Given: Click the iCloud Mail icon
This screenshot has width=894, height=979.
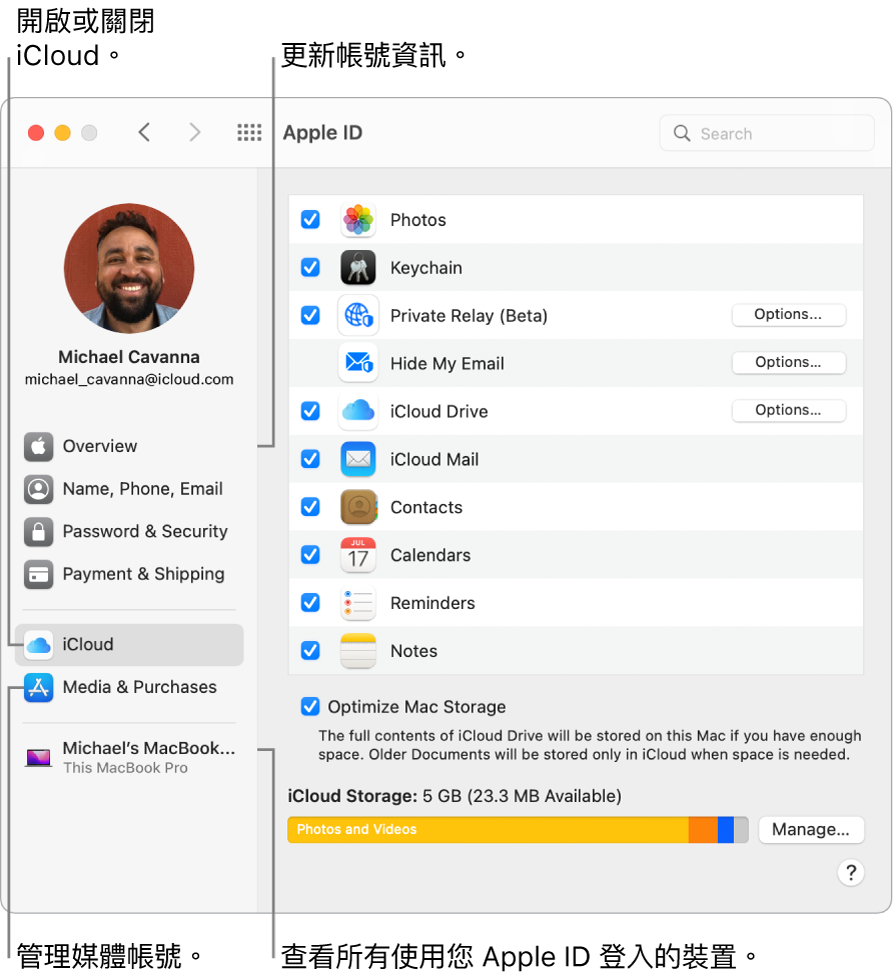Looking at the screenshot, I should coord(358,459).
